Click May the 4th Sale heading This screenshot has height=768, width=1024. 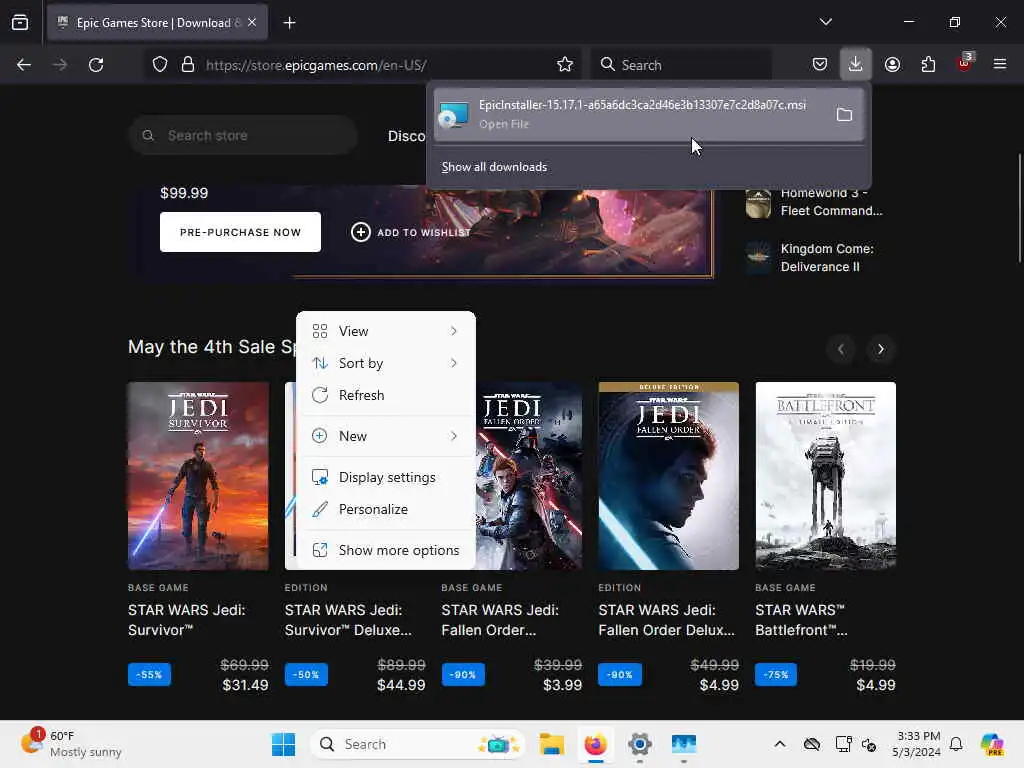pyautogui.click(x=212, y=347)
